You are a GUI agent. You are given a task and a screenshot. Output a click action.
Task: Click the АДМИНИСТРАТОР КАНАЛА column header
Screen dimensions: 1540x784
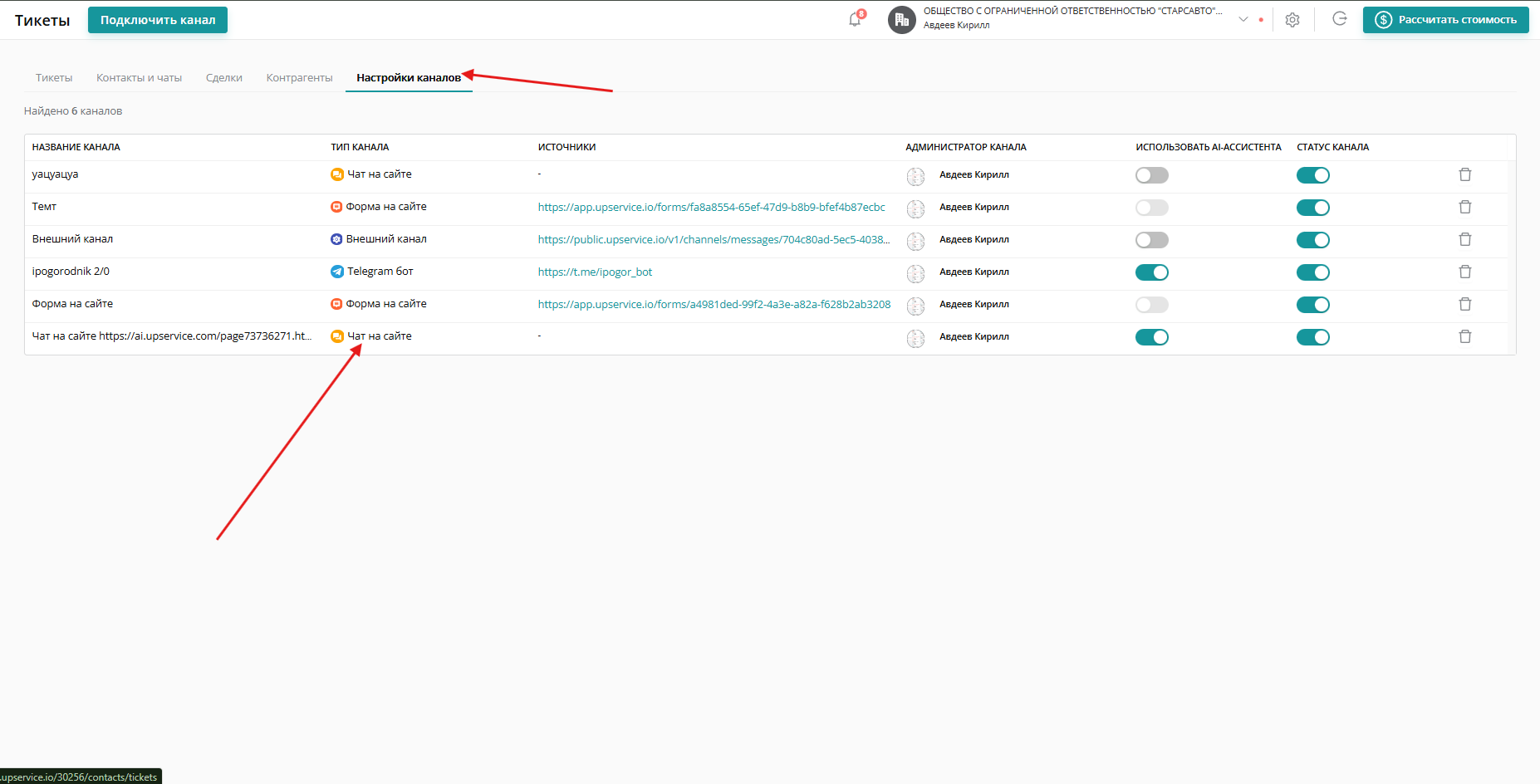(x=966, y=147)
